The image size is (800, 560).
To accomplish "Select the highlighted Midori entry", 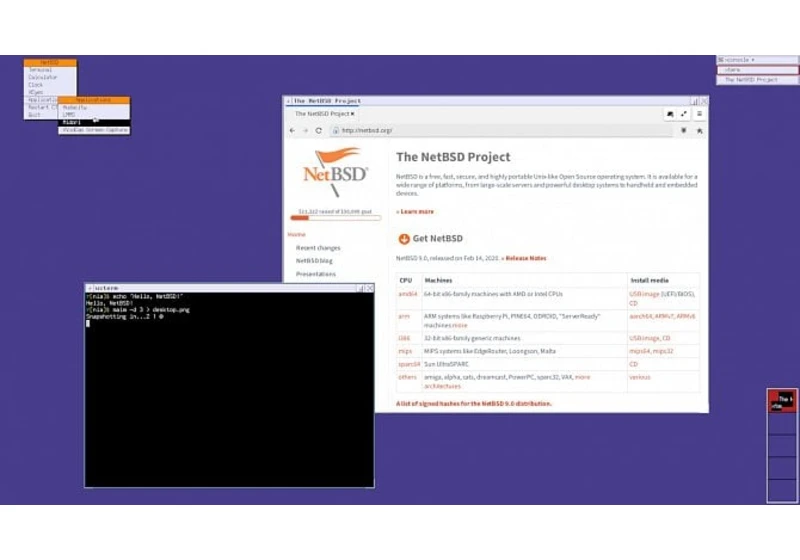I will (x=94, y=122).
